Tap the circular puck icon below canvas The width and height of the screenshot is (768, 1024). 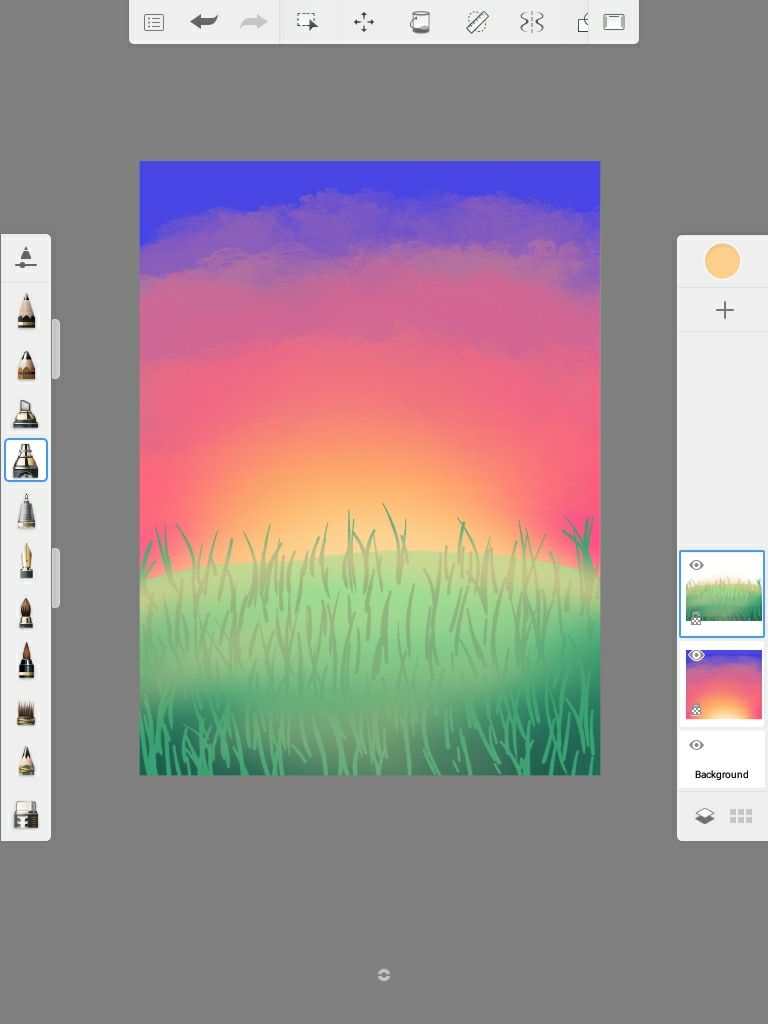pyautogui.click(x=384, y=975)
